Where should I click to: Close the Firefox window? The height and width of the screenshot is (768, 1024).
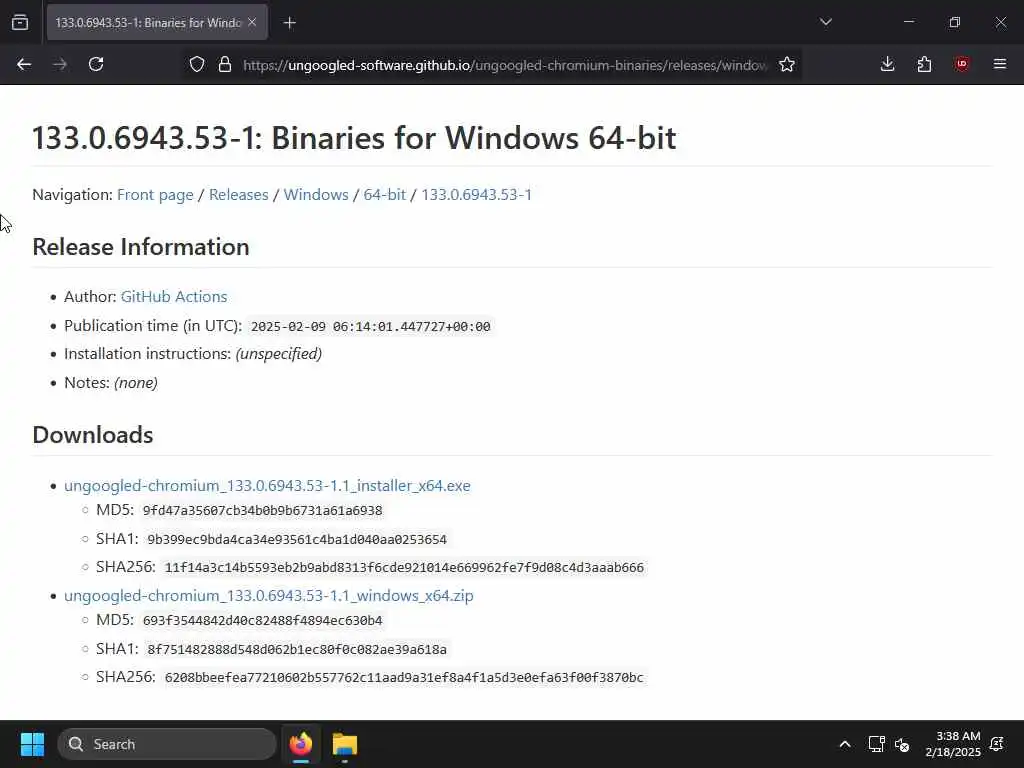(x=1000, y=22)
